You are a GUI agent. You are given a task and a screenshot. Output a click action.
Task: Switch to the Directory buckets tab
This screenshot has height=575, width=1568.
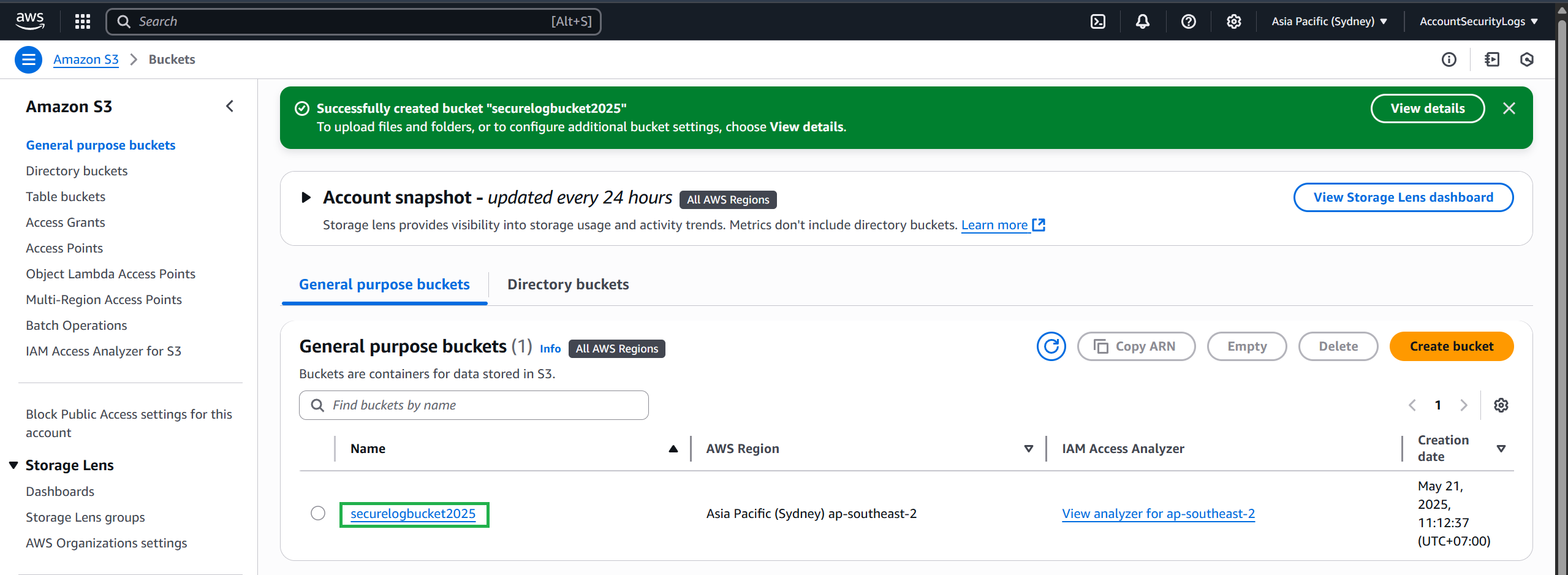[x=567, y=284]
